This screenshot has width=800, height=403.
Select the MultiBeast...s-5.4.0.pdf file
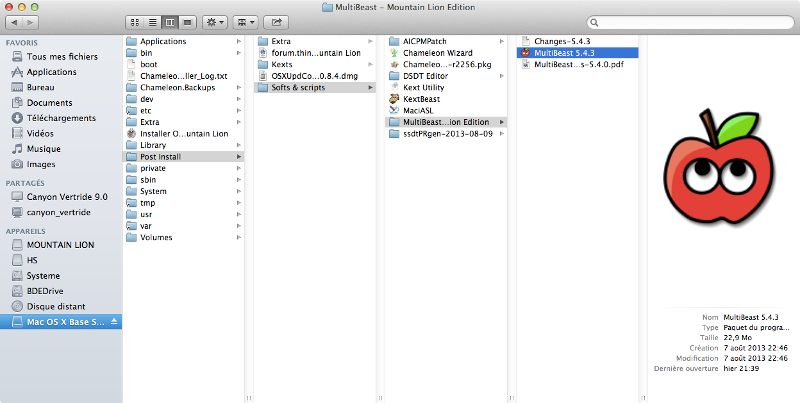[577, 64]
